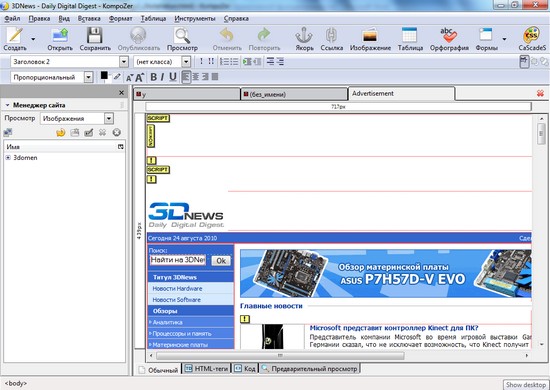Insert picture via Изображение icon
The image size is (550, 390).
coord(370,35)
